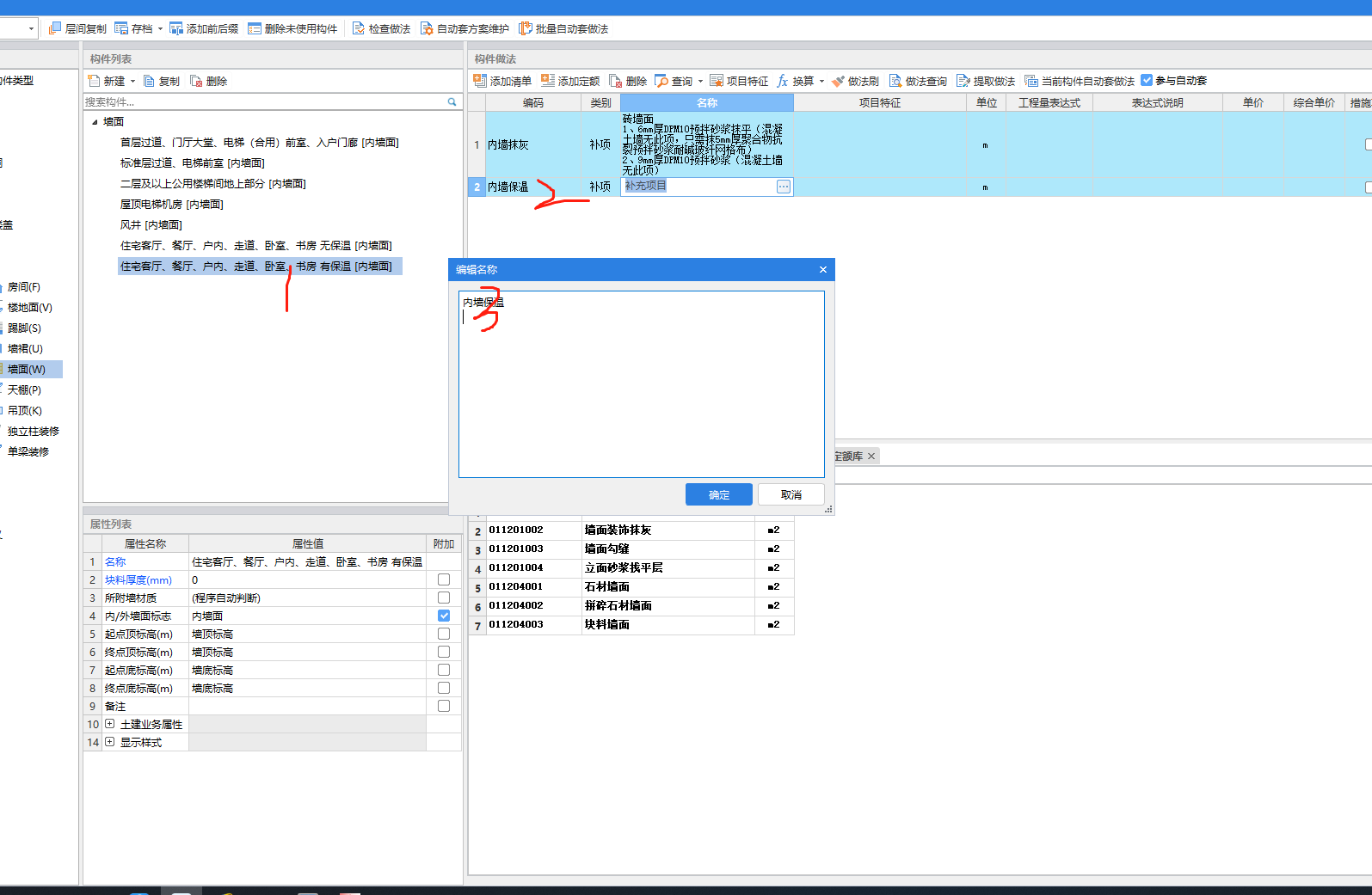This screenshot has width=1372, height=895.
Task: Select 踢脚(S) in the component type list
Action: [x=24, y=328]
